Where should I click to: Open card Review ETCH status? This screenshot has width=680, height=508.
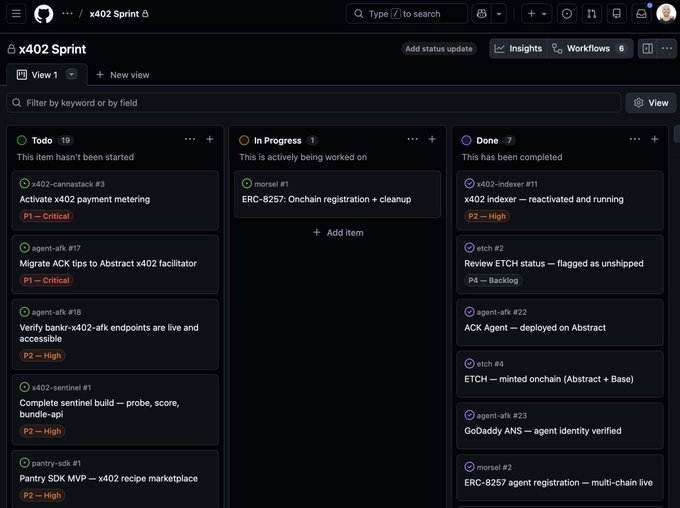coord(554,263)
